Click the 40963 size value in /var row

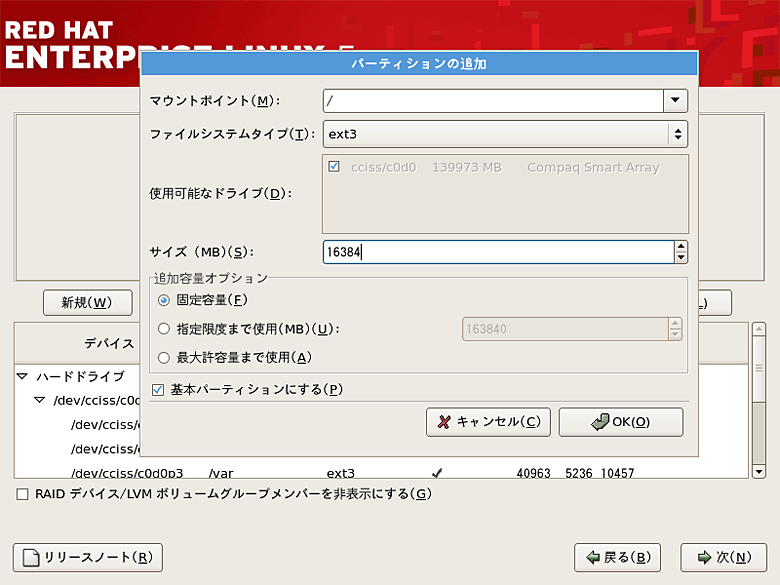coord(533,473)
